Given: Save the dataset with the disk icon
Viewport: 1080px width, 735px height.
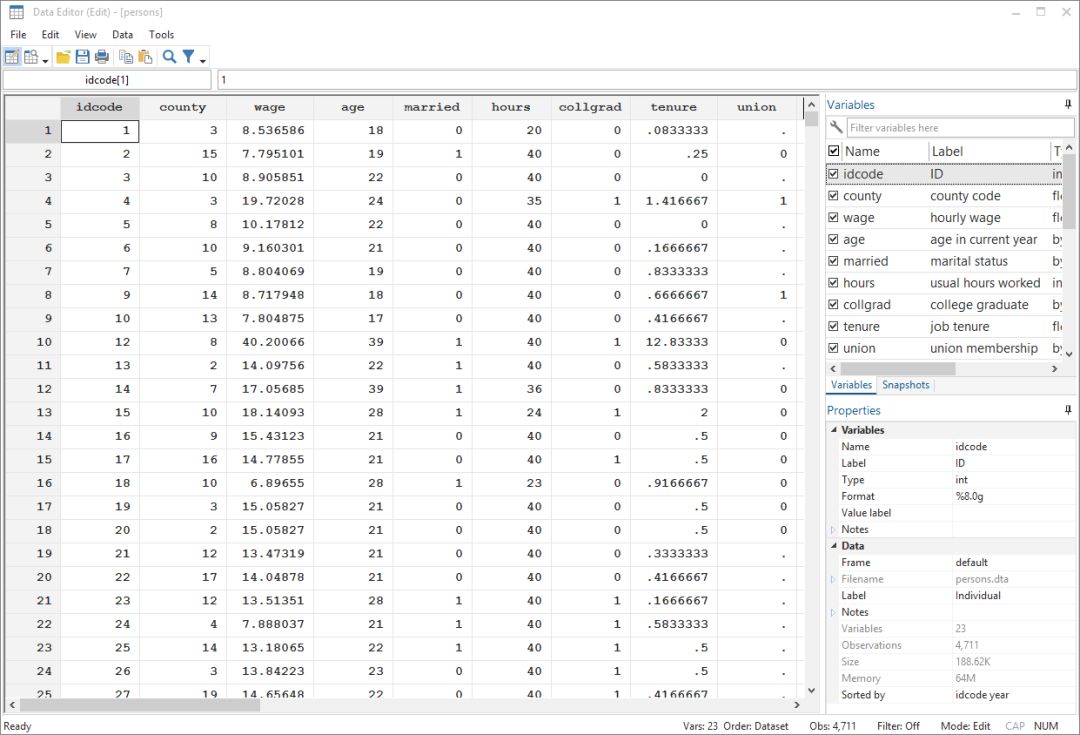Looking at the screenshot, I should (85, 57).
